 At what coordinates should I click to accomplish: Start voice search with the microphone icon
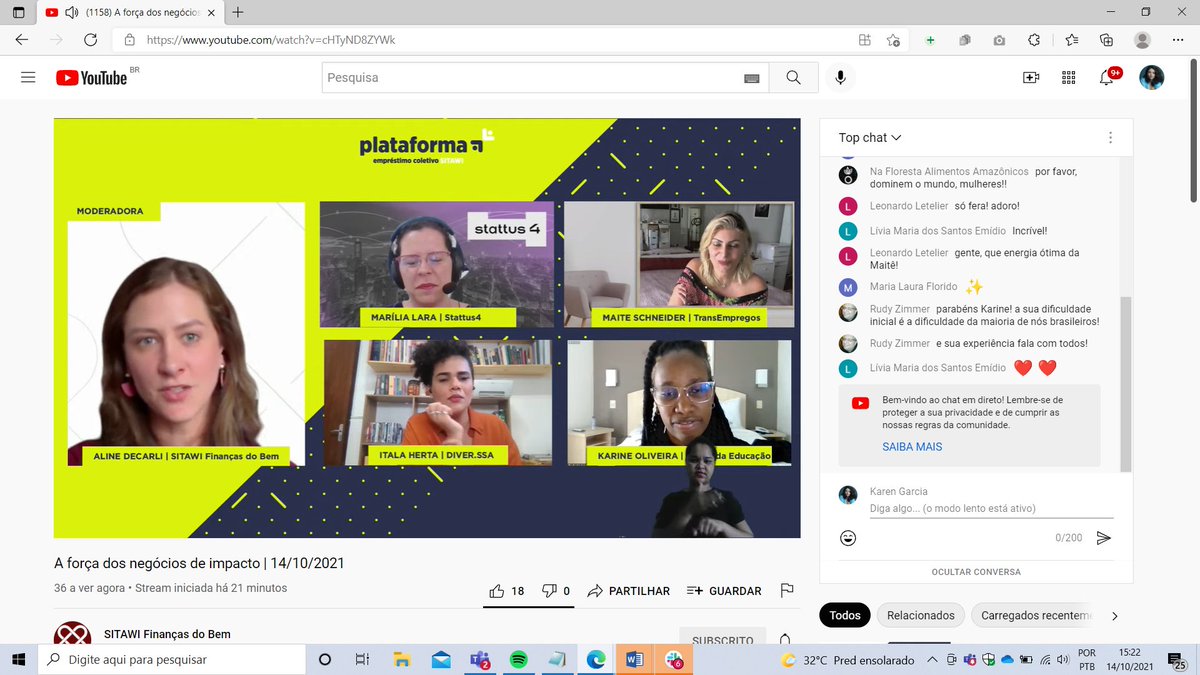[840, 77]
